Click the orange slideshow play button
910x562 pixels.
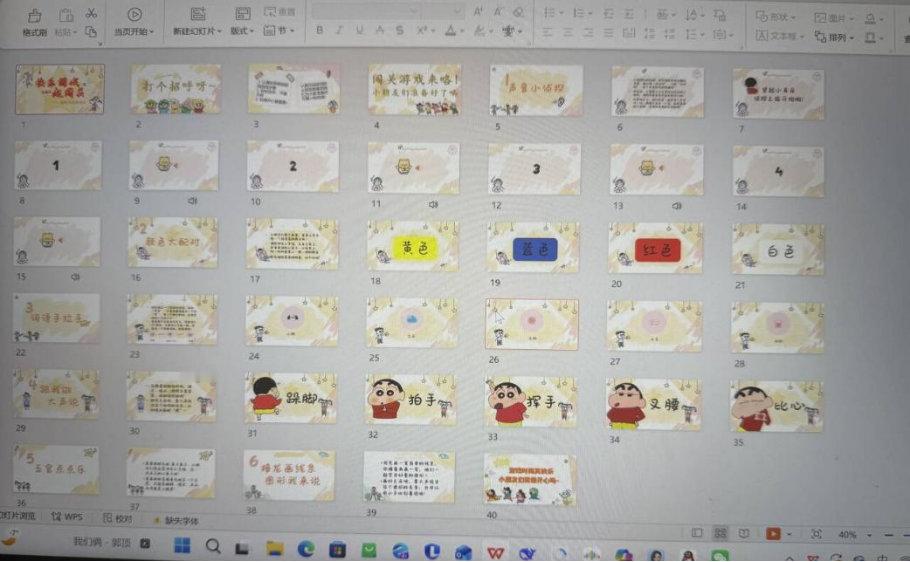coord(773,533)
